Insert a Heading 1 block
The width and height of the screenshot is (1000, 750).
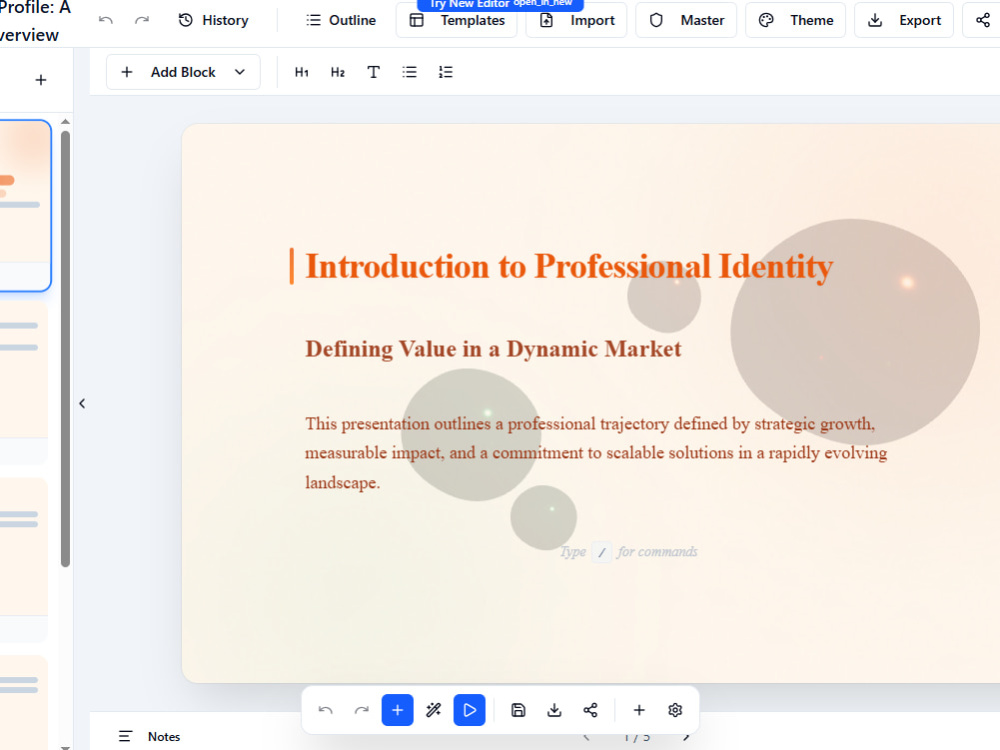[302, 72]
